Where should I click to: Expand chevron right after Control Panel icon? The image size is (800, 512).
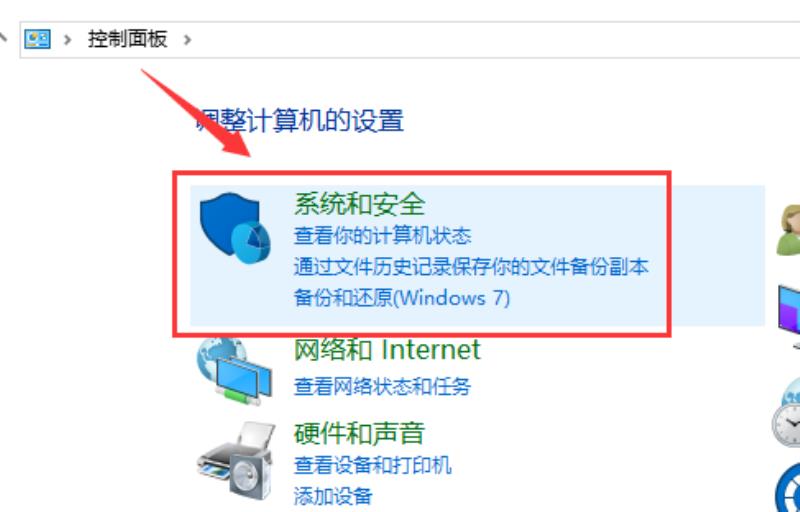tap(67, 39)
